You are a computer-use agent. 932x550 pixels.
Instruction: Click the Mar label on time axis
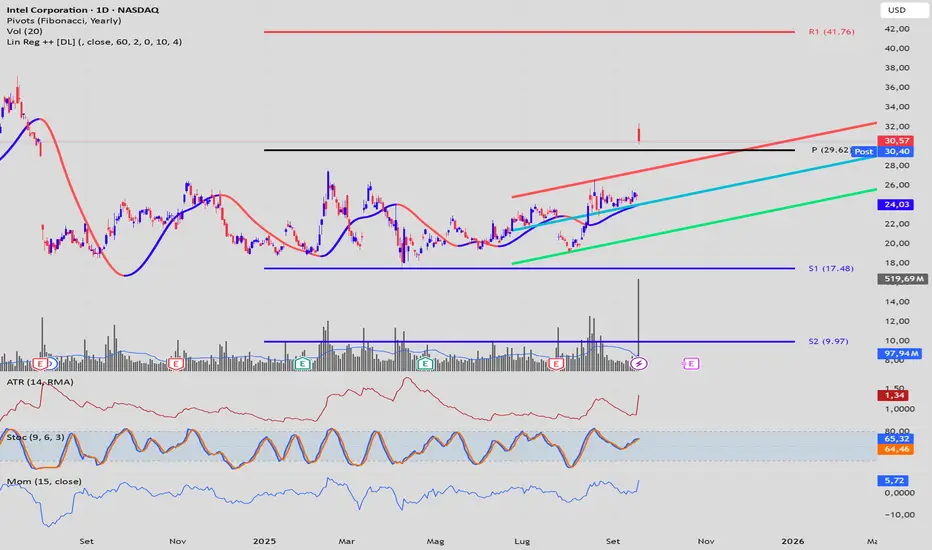[x=347, y=541]
